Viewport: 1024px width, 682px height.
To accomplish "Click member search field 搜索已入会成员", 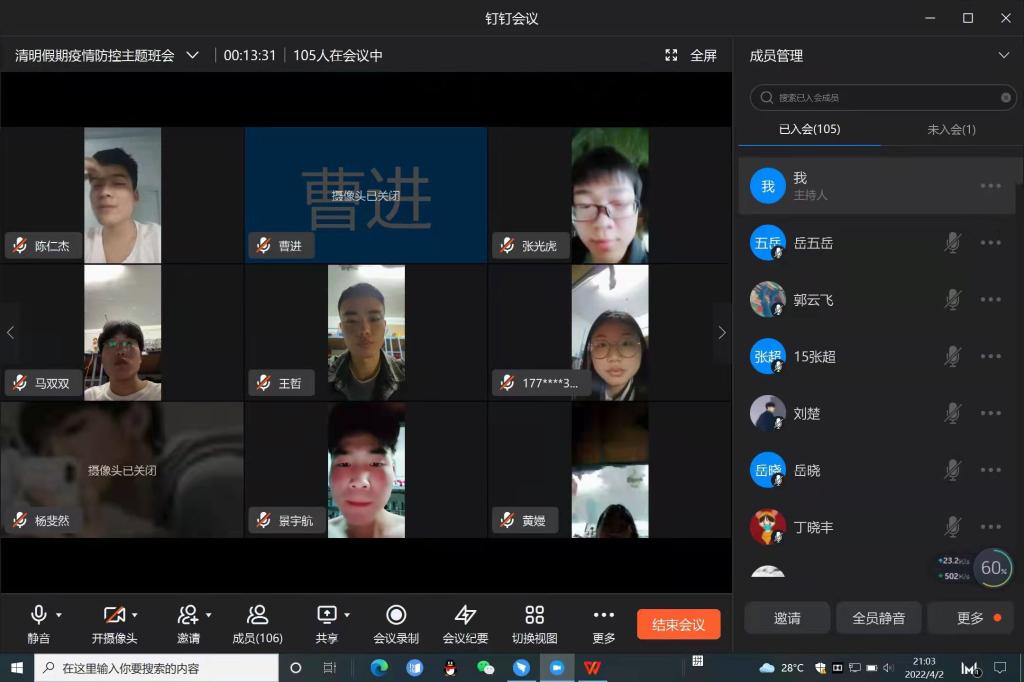I will coord(882,98).
